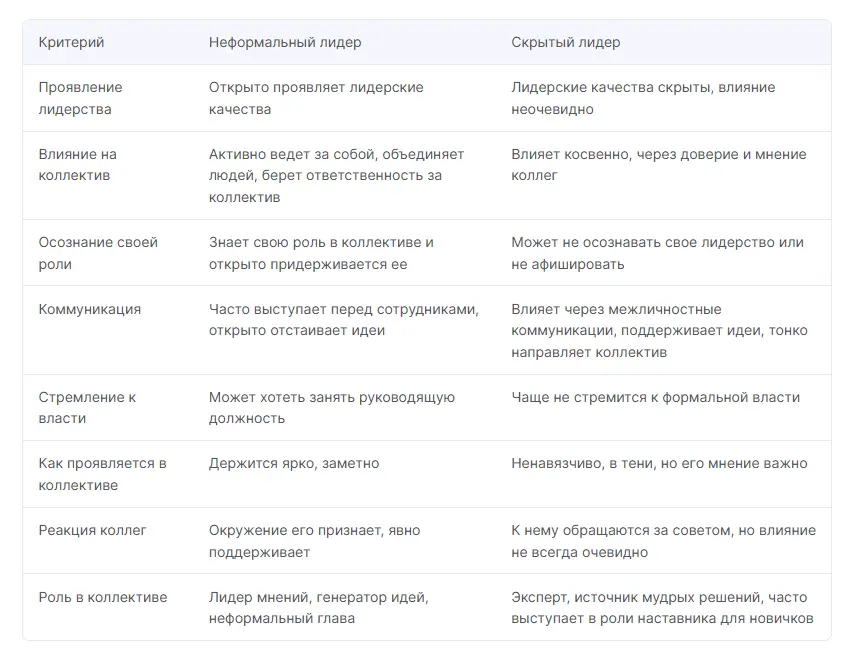Click the "Как проявляется в коллективе" row label
The image size is (854, 659).
click(102, 474)
